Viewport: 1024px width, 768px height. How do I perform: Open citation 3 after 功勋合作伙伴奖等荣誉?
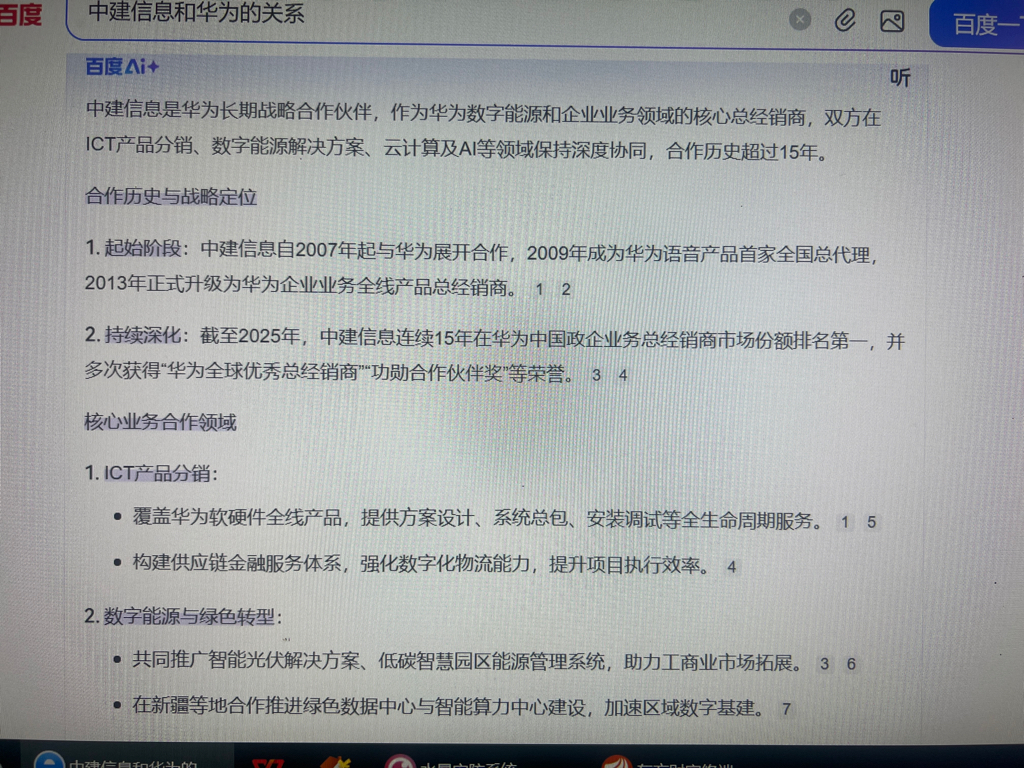pos(596,375)
